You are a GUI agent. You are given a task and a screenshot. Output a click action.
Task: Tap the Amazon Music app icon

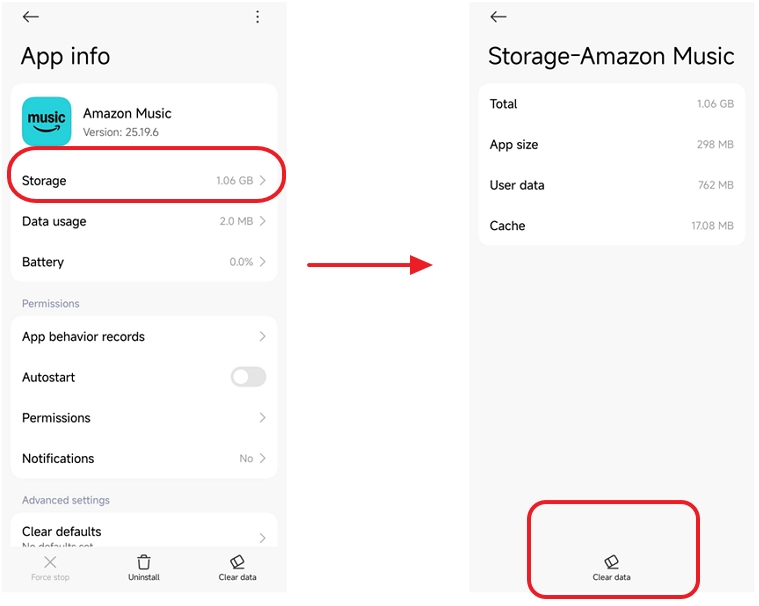46,122
